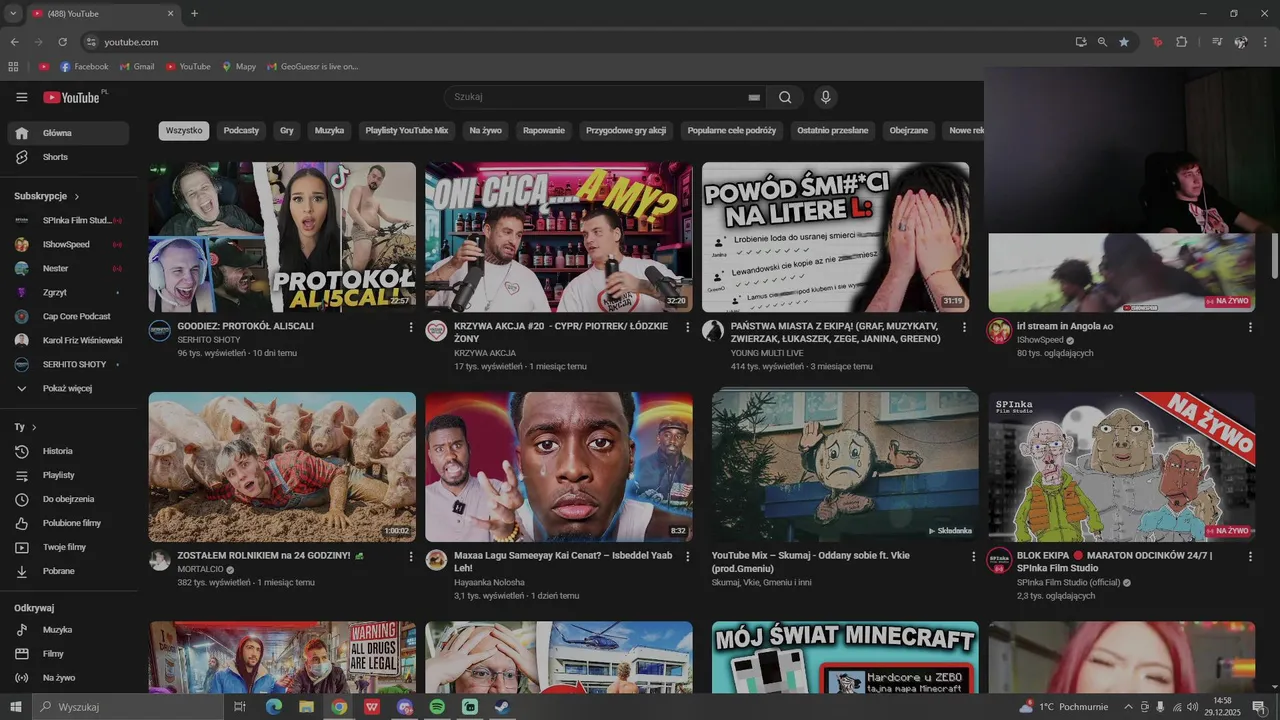The width and height of the screenshot is (1280, 720).
Task: Open Muzyka under Odkrywaj
Action: pos(68,630)
